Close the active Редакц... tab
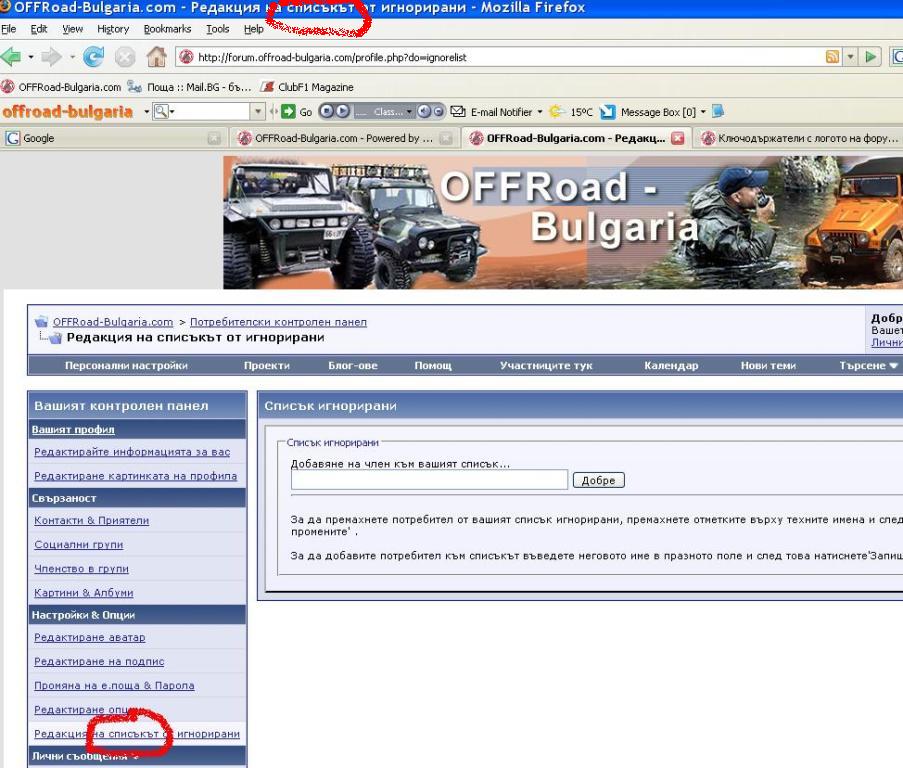903x768 pixels. point(678,138)
